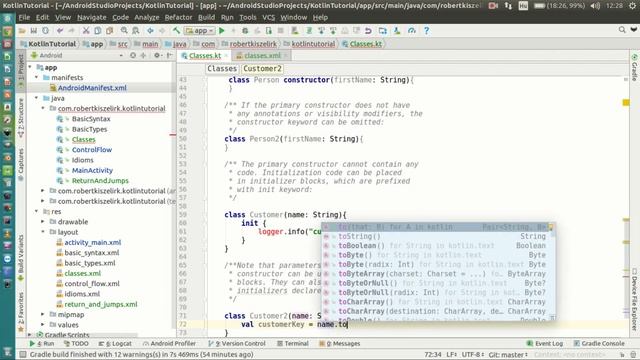Image resolution: width=640 pixels, height=360 pixels.
Task: Collapse the layout folder
Action: pyautogui.click(x=43, y=232)
